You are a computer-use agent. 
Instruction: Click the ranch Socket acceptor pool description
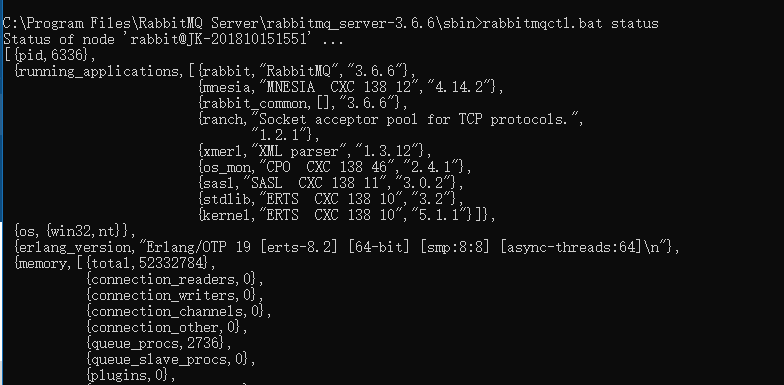pyautogui.click(x=416, y=119)
